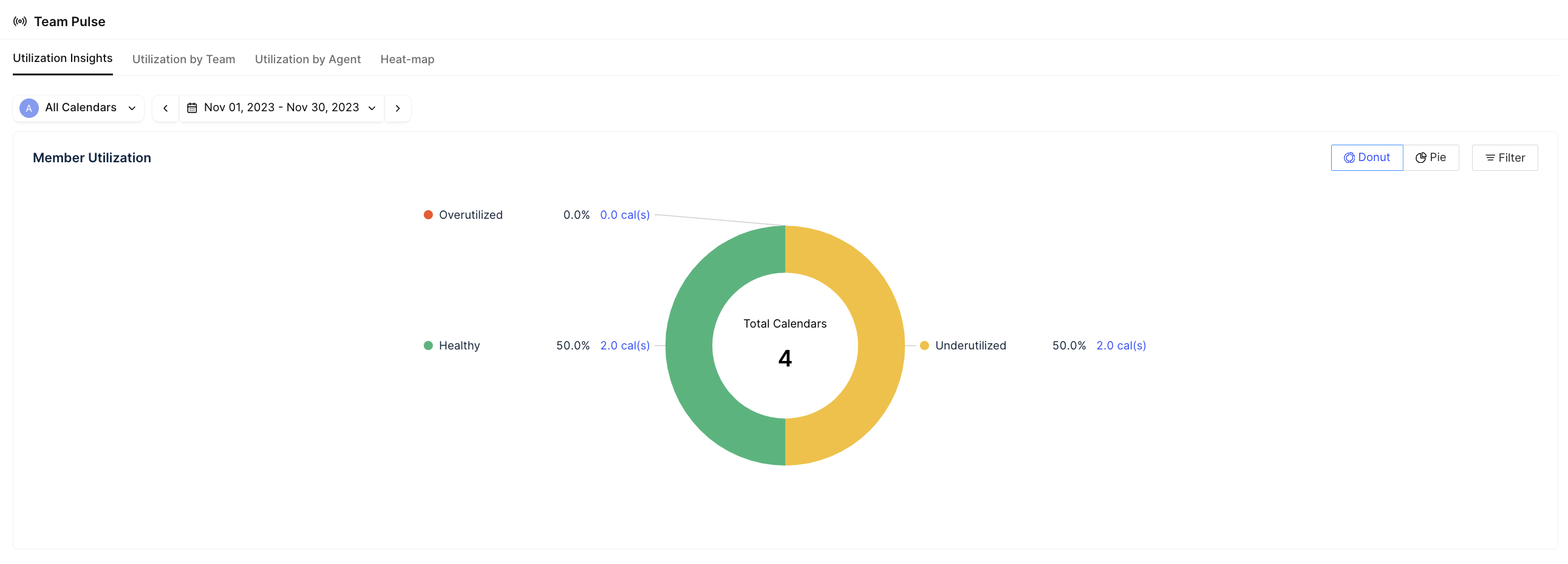Viewport: 1568px width, 564px height.
Task: Click the yellow Underutilized donut segment
Action: (881, 345)
